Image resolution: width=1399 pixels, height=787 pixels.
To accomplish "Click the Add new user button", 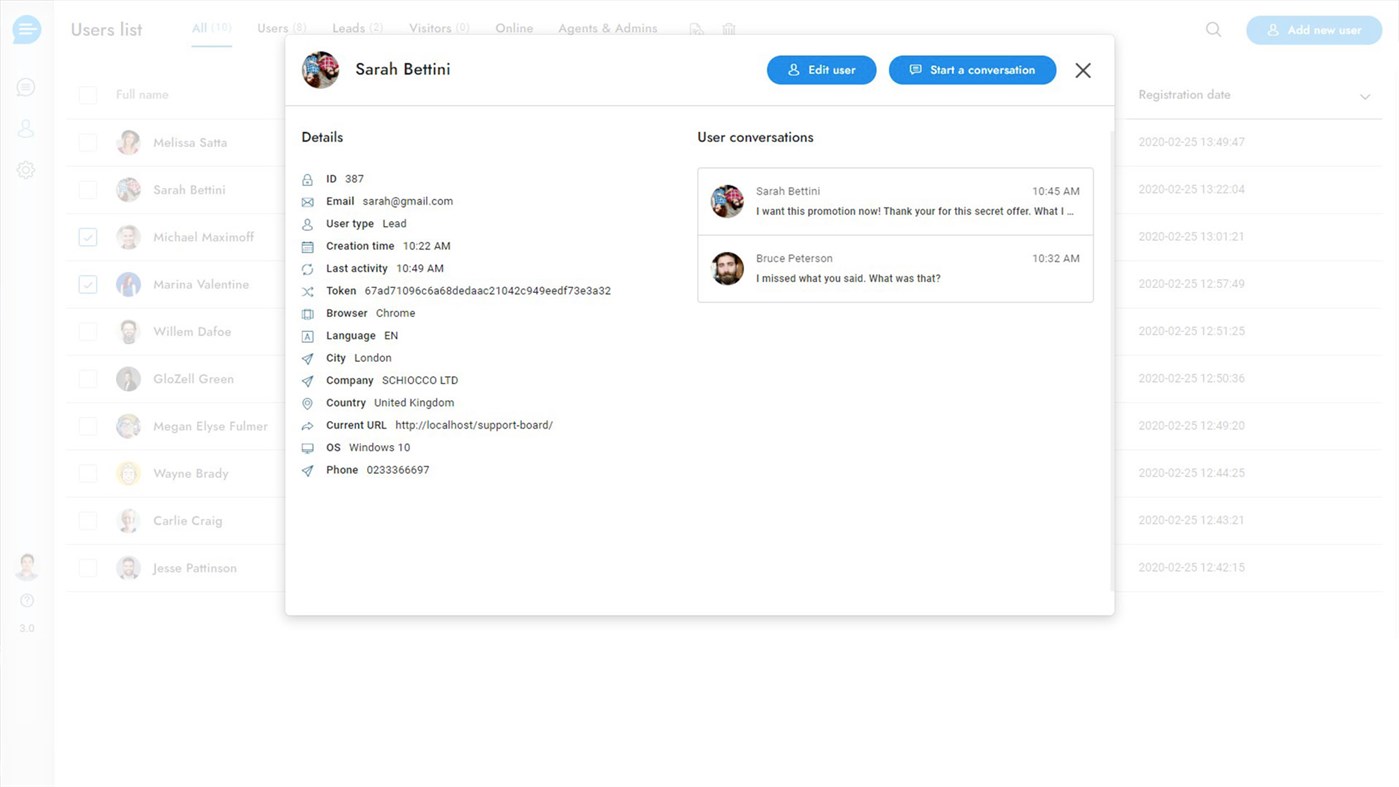I will (x=1314, y=30).
